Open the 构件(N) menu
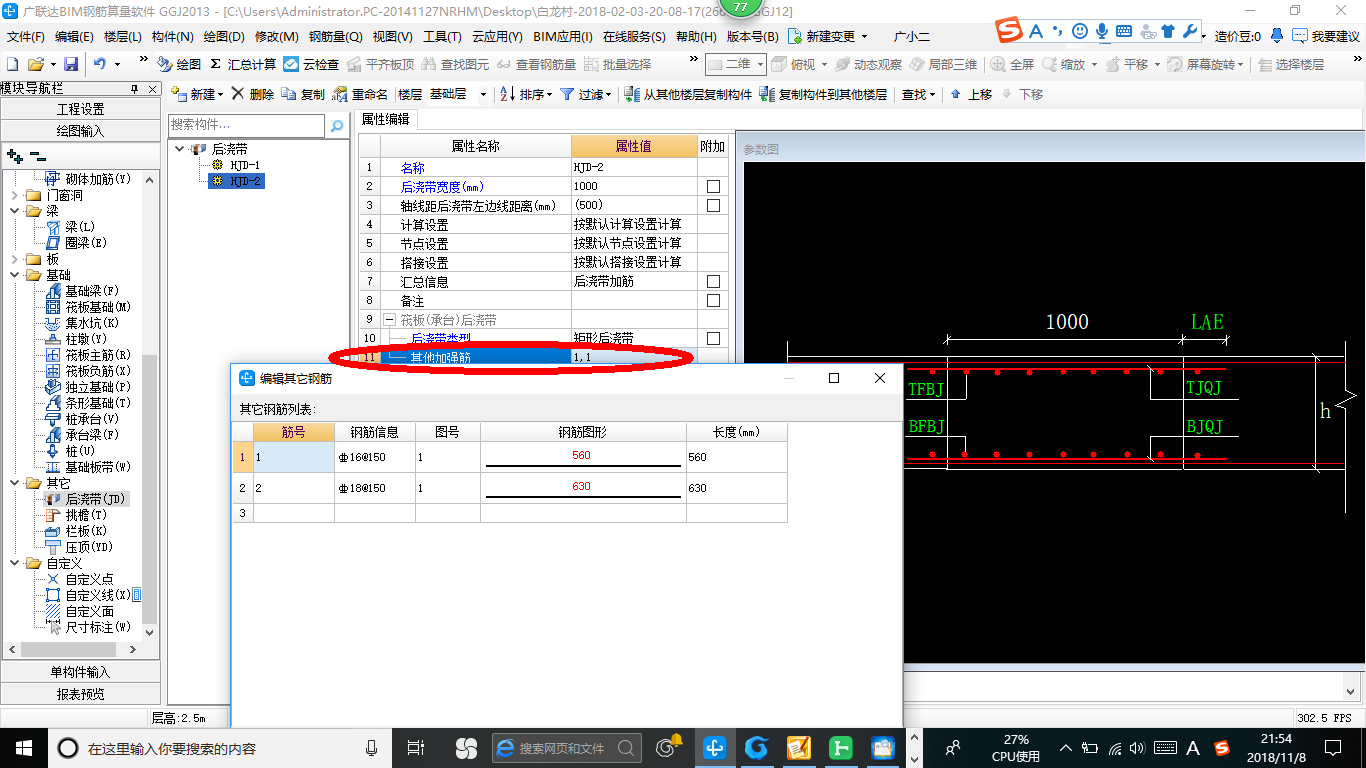This screenshot has height=768, width=1366. click(172, 36)
